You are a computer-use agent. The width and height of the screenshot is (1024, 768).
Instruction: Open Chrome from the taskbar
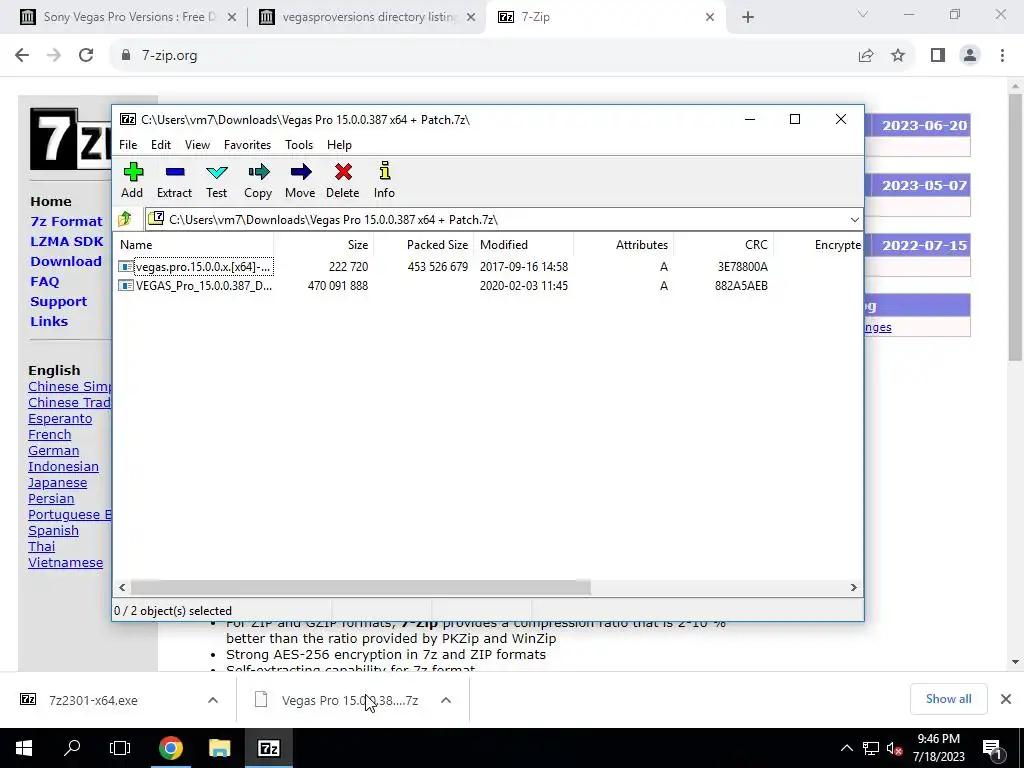tap(170, 748)
